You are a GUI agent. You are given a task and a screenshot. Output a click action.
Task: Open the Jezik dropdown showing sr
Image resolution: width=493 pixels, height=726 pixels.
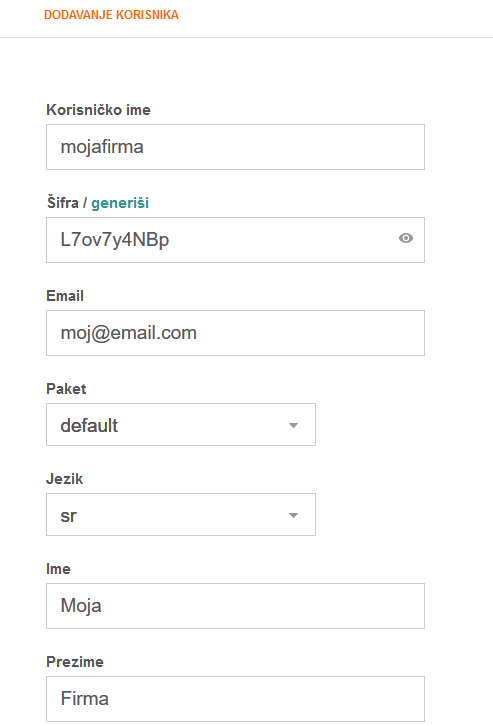pyautogui.click(x=181, y=514)
